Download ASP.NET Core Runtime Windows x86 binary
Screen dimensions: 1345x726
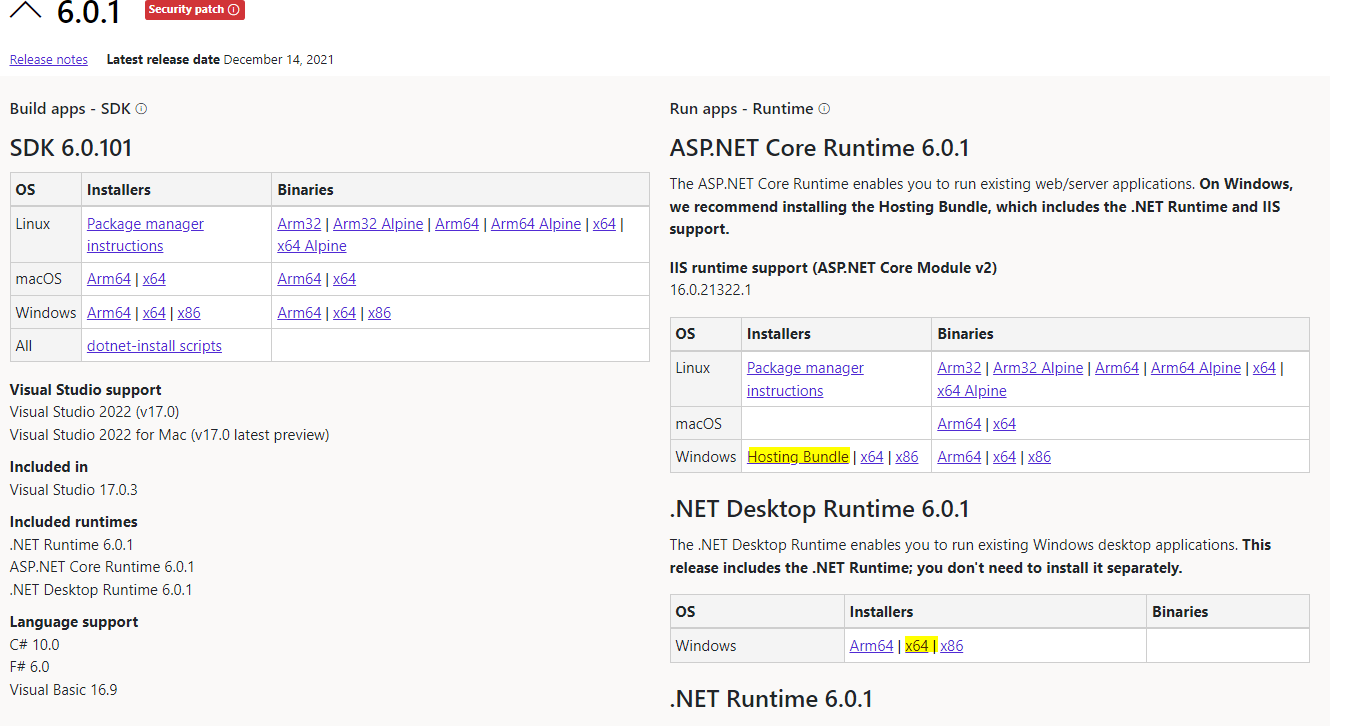coord(1039,457)
